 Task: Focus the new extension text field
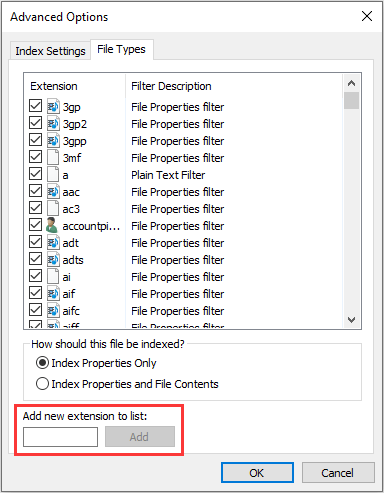(x=60, y=437)
